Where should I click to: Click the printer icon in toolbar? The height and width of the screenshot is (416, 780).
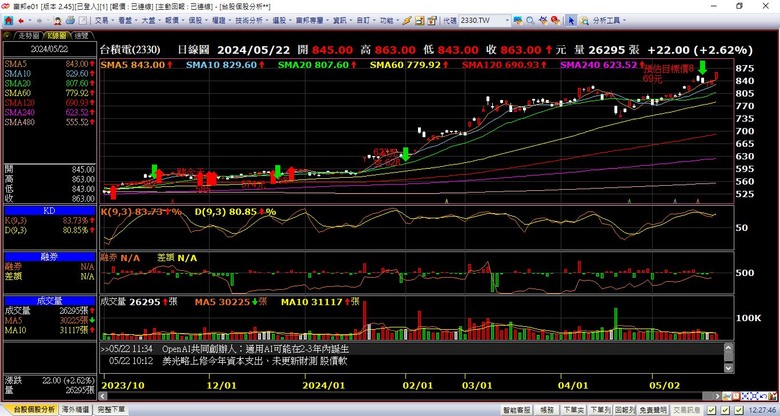(x=70, y=20)
